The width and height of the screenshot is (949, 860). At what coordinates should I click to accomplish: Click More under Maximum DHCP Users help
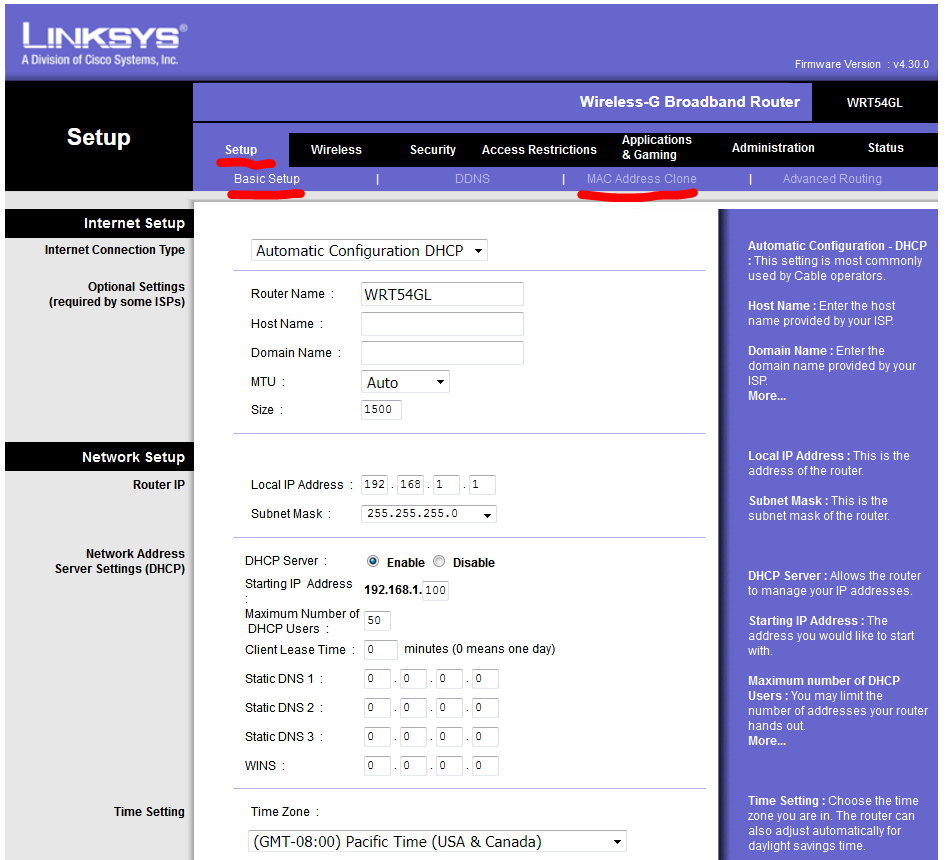point(767,741)
